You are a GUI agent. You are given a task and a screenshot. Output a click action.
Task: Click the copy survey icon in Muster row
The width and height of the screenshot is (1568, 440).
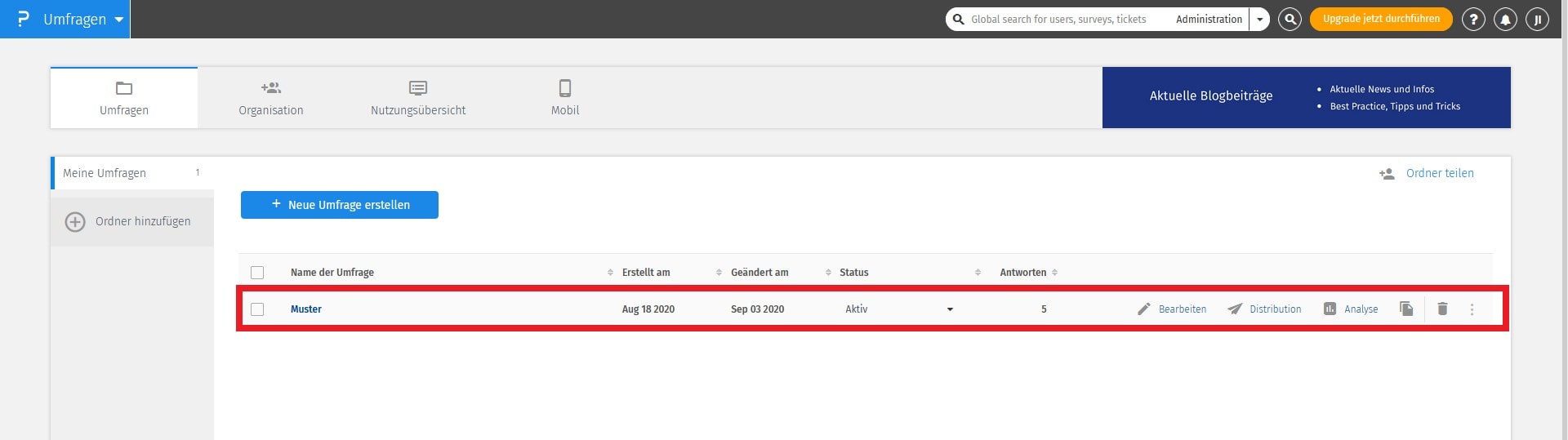point(1406,309)
